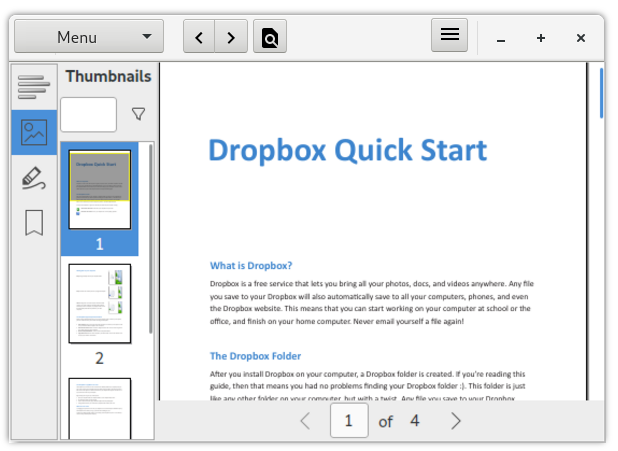Screen dimensions: 618x451
Task: Click the thumbnails panel scrollbar
Action: coord(151,239)
